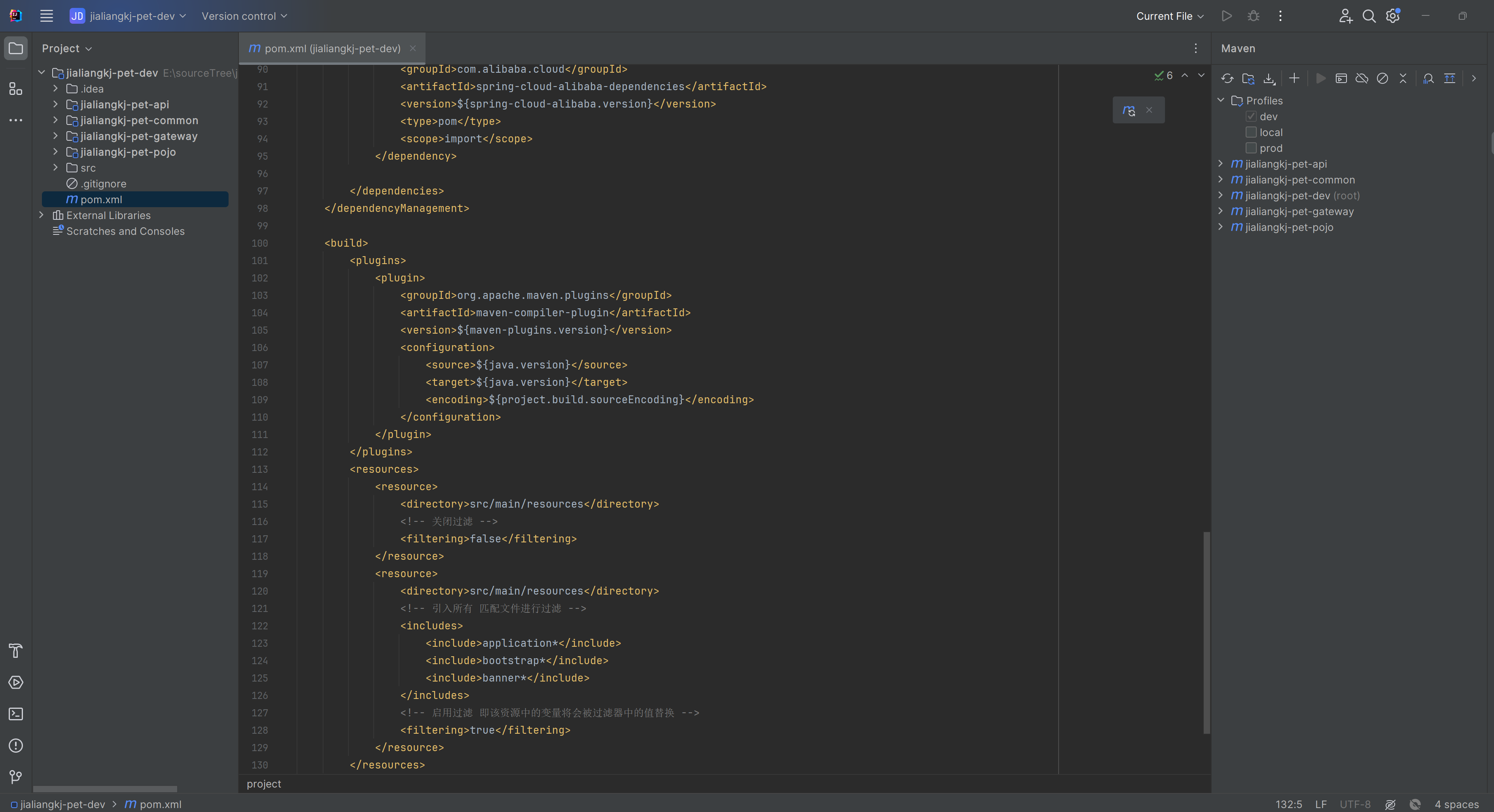
Task: Open Problems tool window
Action: 16,745
